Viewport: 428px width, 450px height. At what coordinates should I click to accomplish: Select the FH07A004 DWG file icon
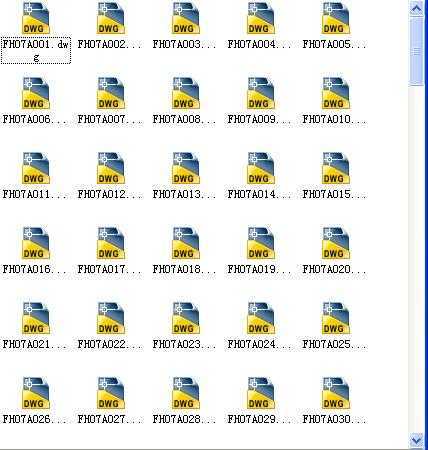261,18
